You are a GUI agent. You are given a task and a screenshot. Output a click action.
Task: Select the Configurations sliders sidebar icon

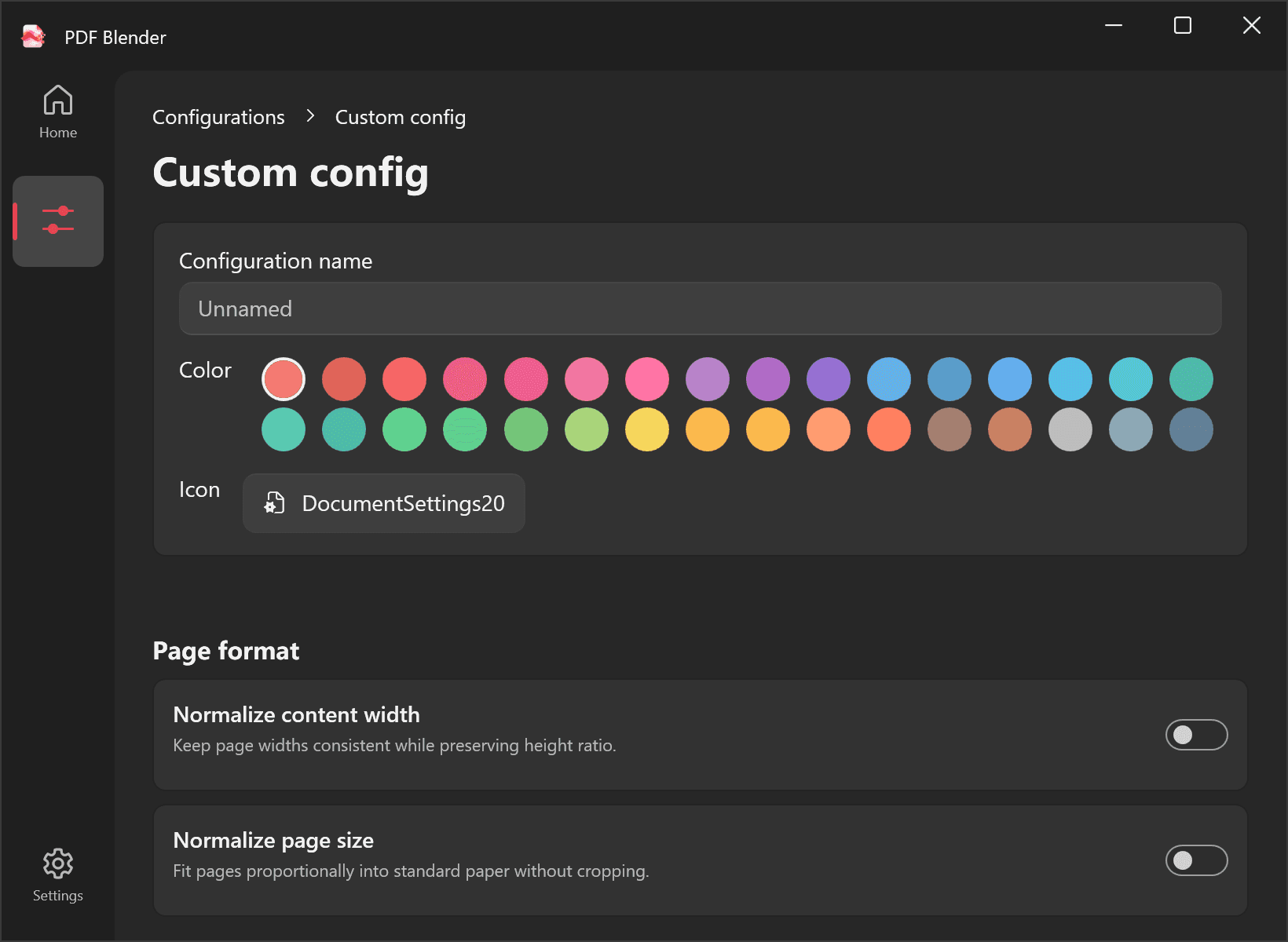tap(58, 221)
